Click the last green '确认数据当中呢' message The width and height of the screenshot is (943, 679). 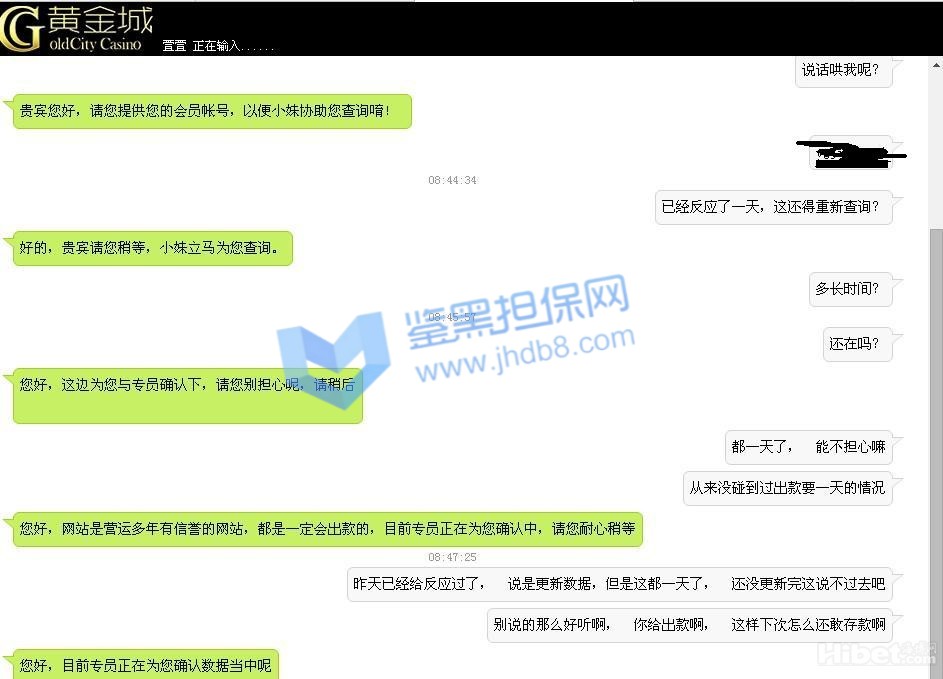145,665
